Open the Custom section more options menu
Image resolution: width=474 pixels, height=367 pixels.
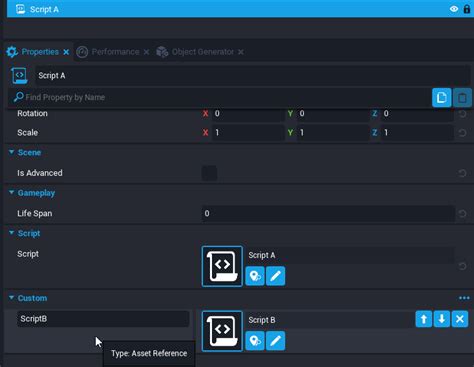[x=464, y=298]
